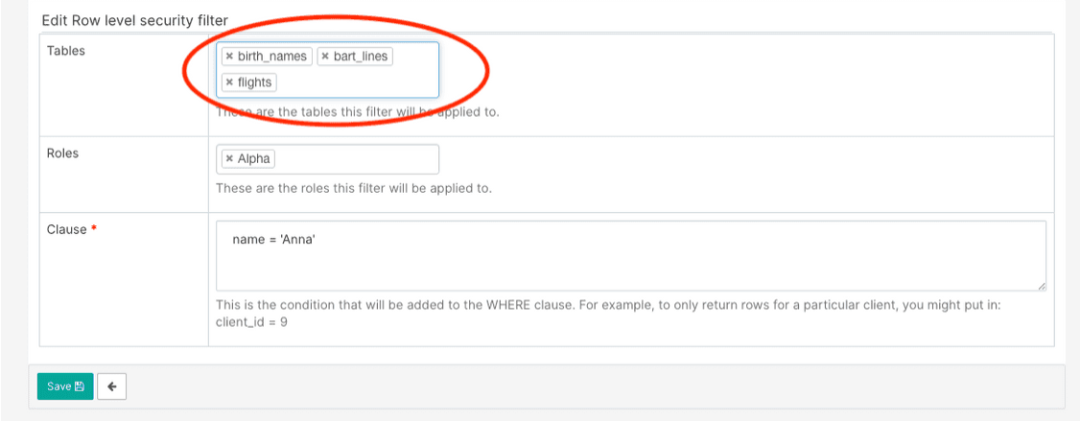Select the Alpha role tag label
Screen dimensions: 1080x421
[x=254, y=159]
